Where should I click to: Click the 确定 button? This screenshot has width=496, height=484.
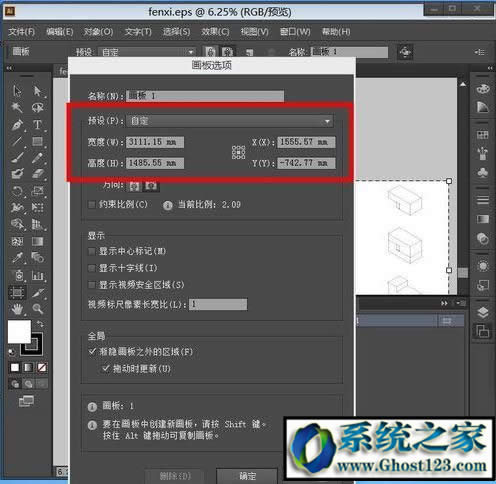[x=247, y=476]
